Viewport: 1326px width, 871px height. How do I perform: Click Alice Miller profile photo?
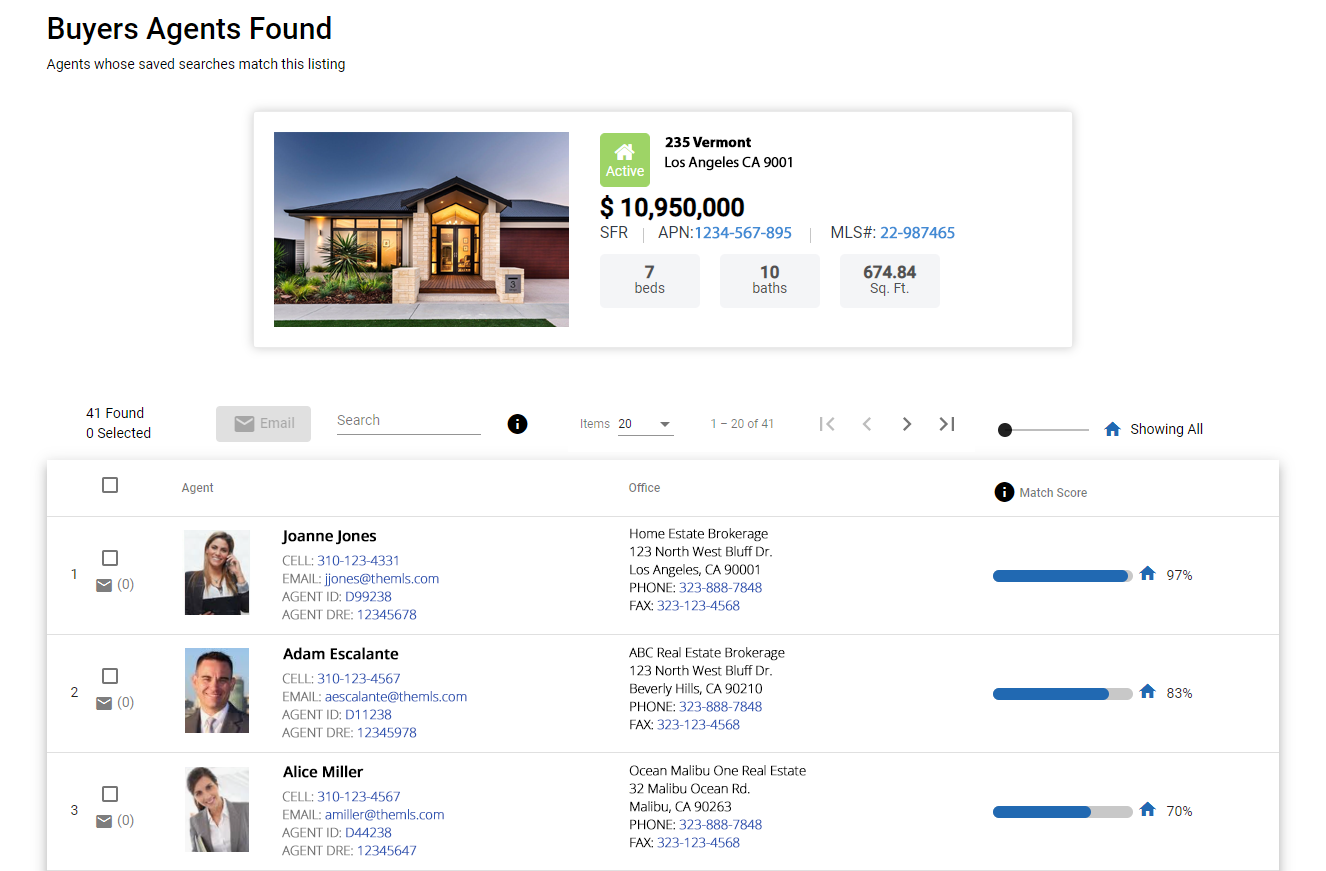click(x=217, y=809)
